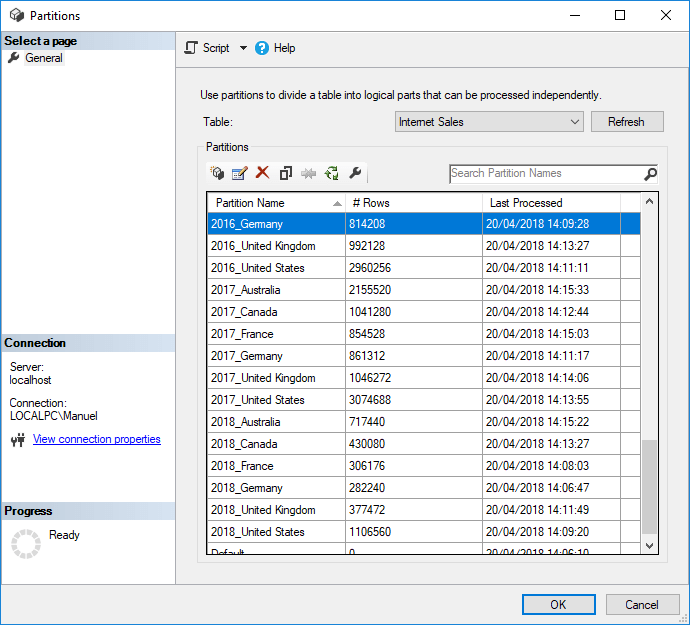Click the Process partition icon
690x625 pixels.
pyautogui.click(x=332, y=173)
